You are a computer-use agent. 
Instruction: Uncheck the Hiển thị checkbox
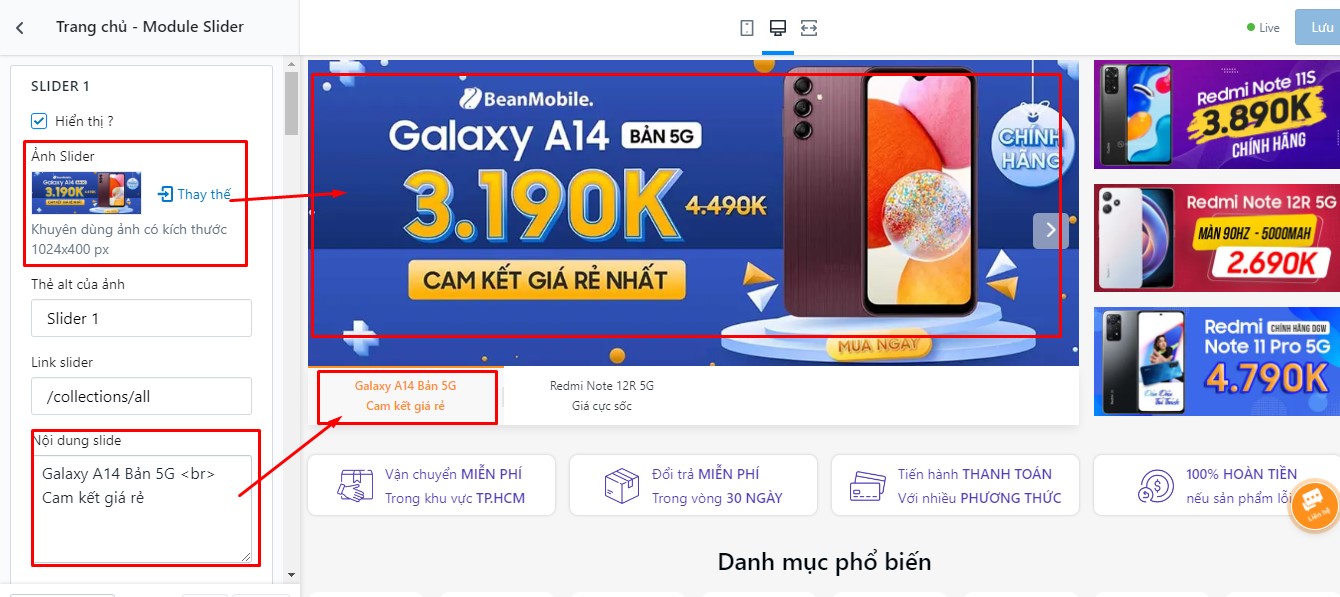(x=39, y=121)
